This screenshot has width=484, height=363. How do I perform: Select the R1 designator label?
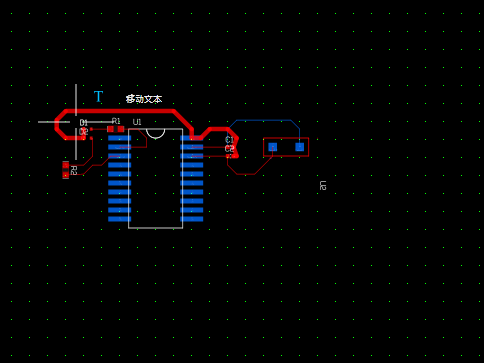tap(116, 121)
